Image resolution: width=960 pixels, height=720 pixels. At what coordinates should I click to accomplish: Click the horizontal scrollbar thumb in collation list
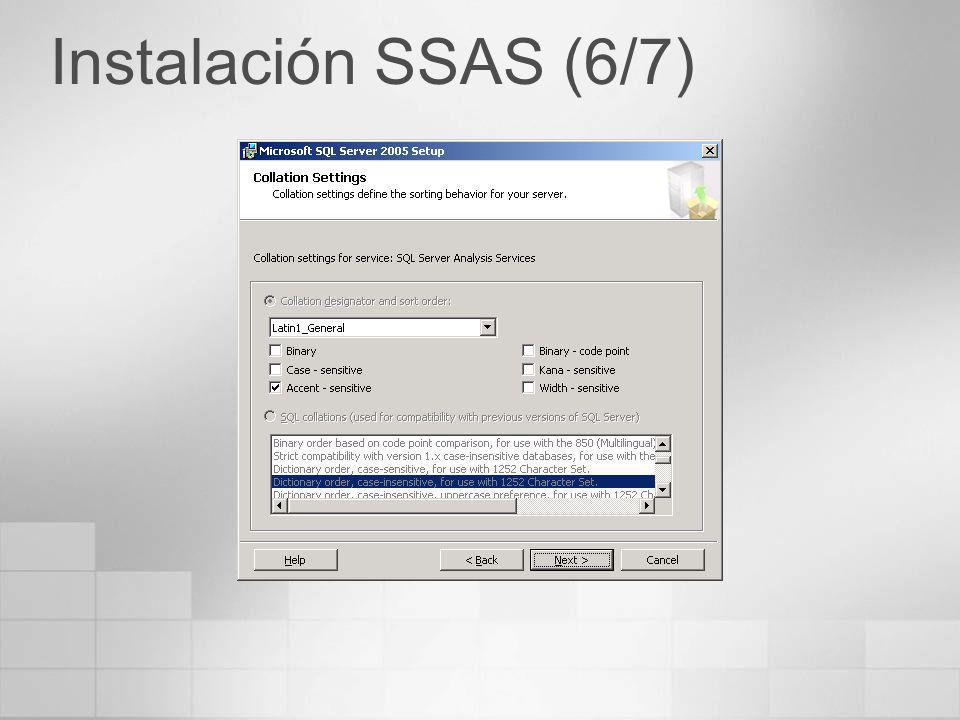pyautogui.click(x=402, y=506)
